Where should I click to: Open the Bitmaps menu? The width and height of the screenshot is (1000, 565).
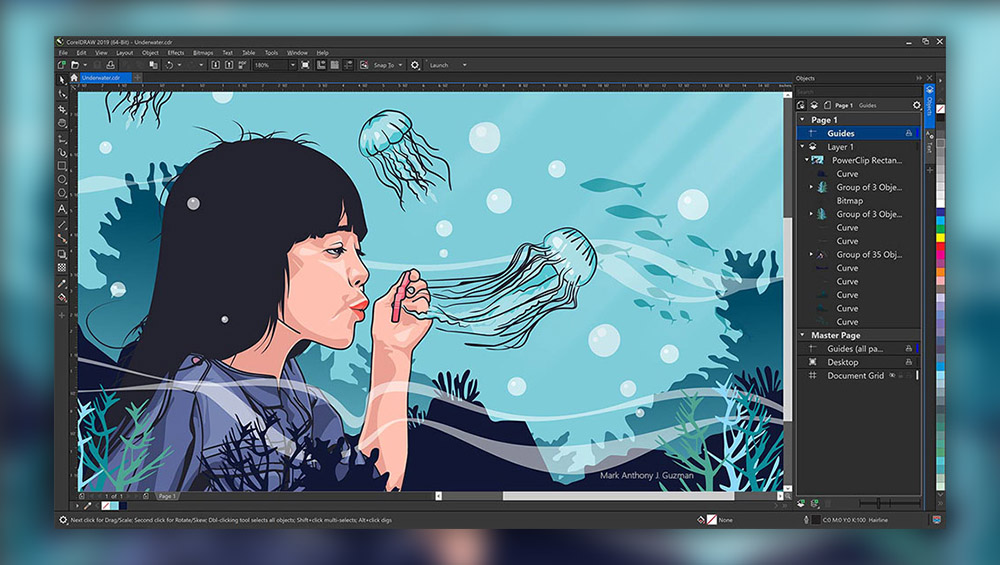(x=203, y=53)
